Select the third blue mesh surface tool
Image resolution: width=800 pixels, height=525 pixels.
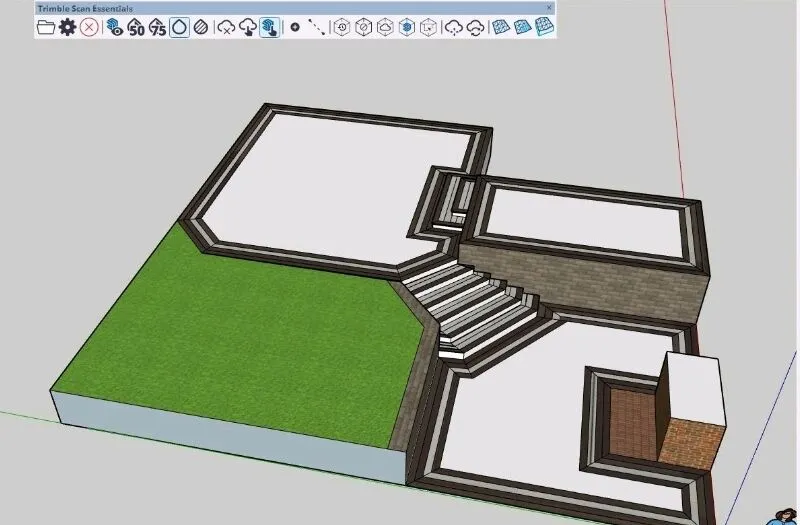[544, 27]
